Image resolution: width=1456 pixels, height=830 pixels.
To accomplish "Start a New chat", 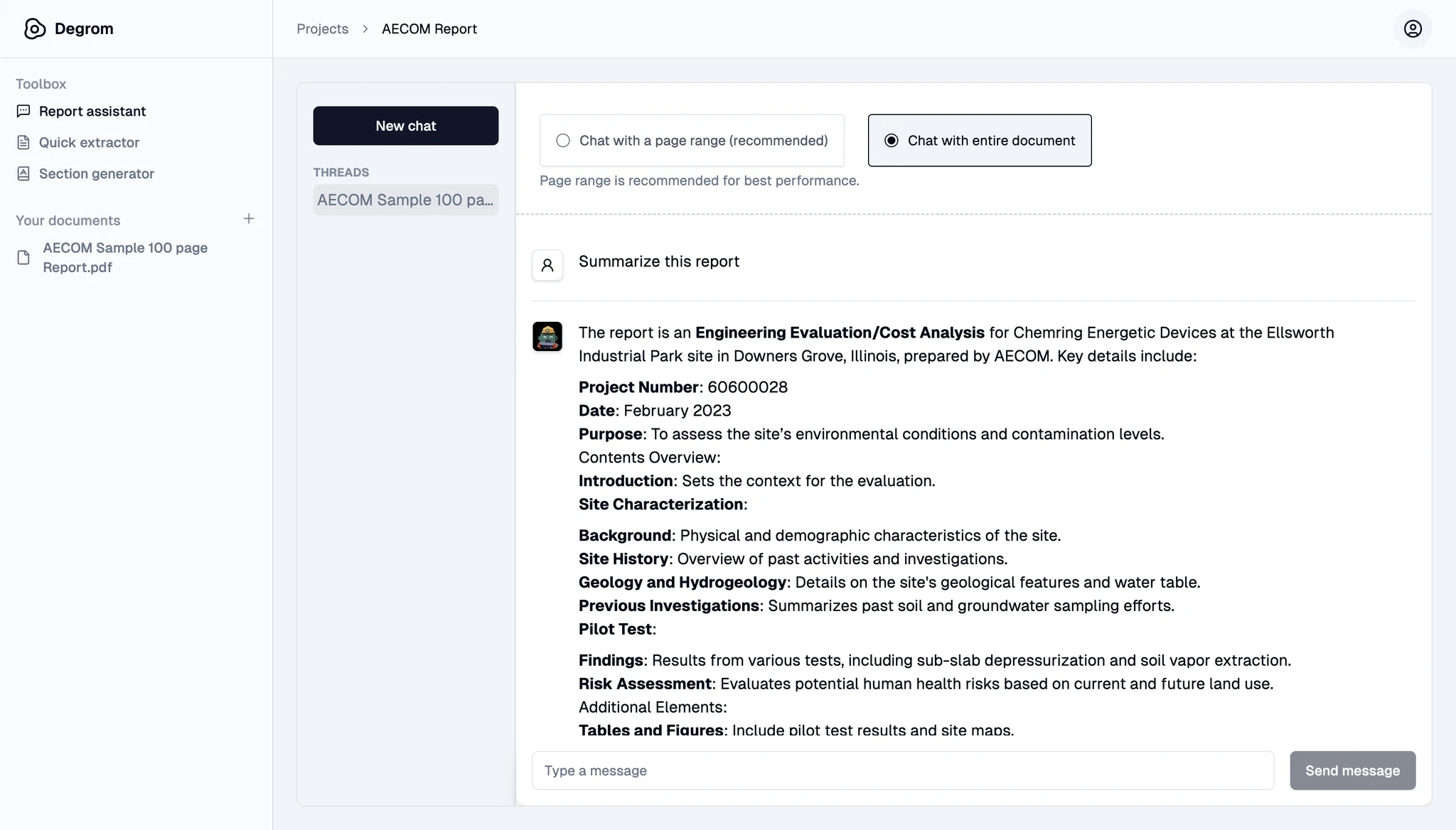I will (406, 126).
